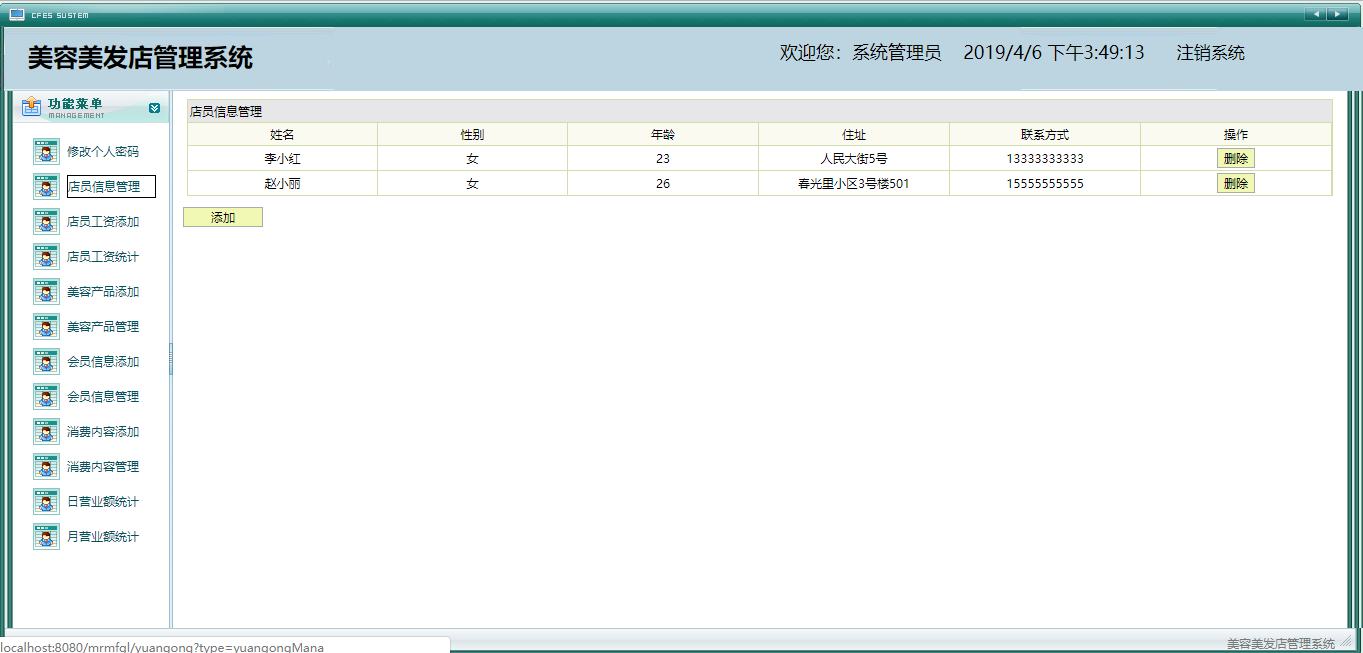Screen dimensions: 1363x653
Task: Click the 功能菜单 header icon
Action: [31, 106]
